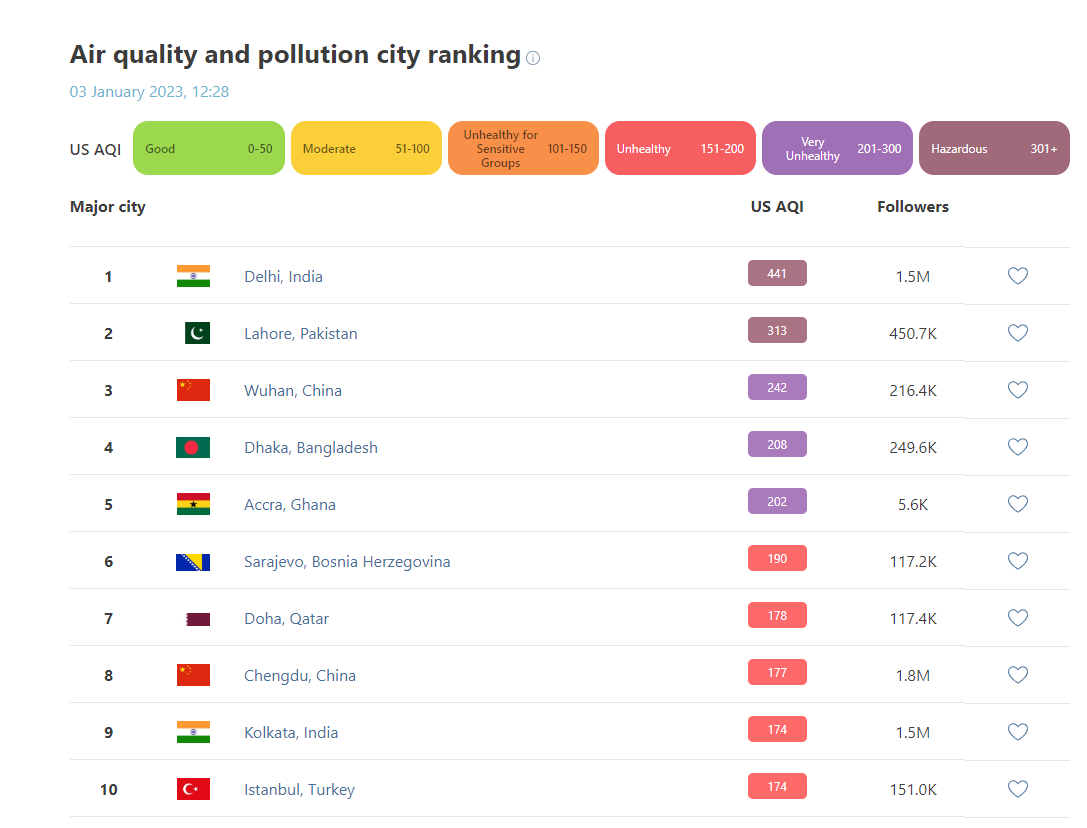The height and width of the screenshot is (828, 1087).
Task: Click heart icon for Chengdu, China
Action: click(1017, 675)
